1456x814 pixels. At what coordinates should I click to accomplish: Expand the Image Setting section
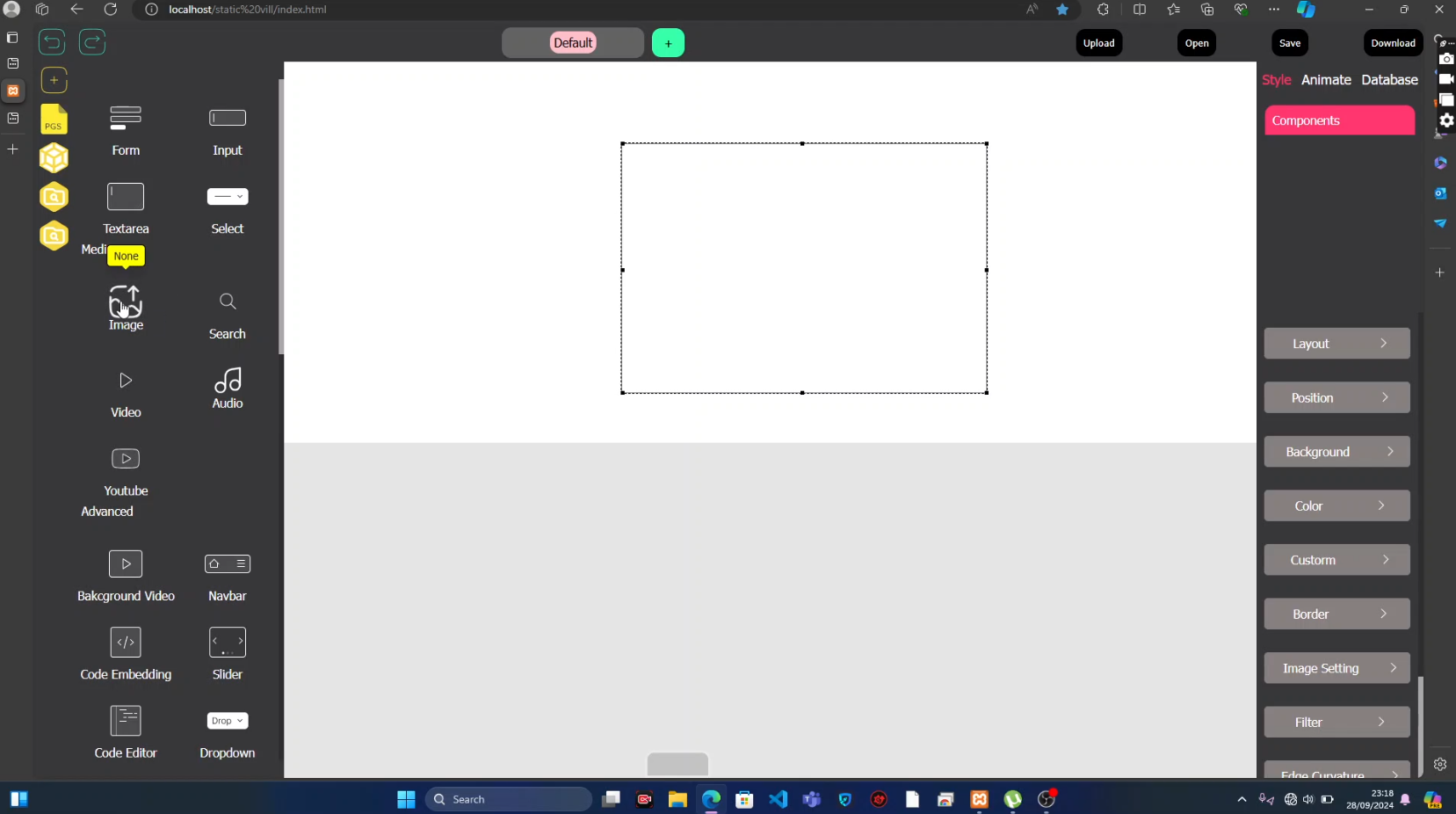click(x=1336, y=668)
